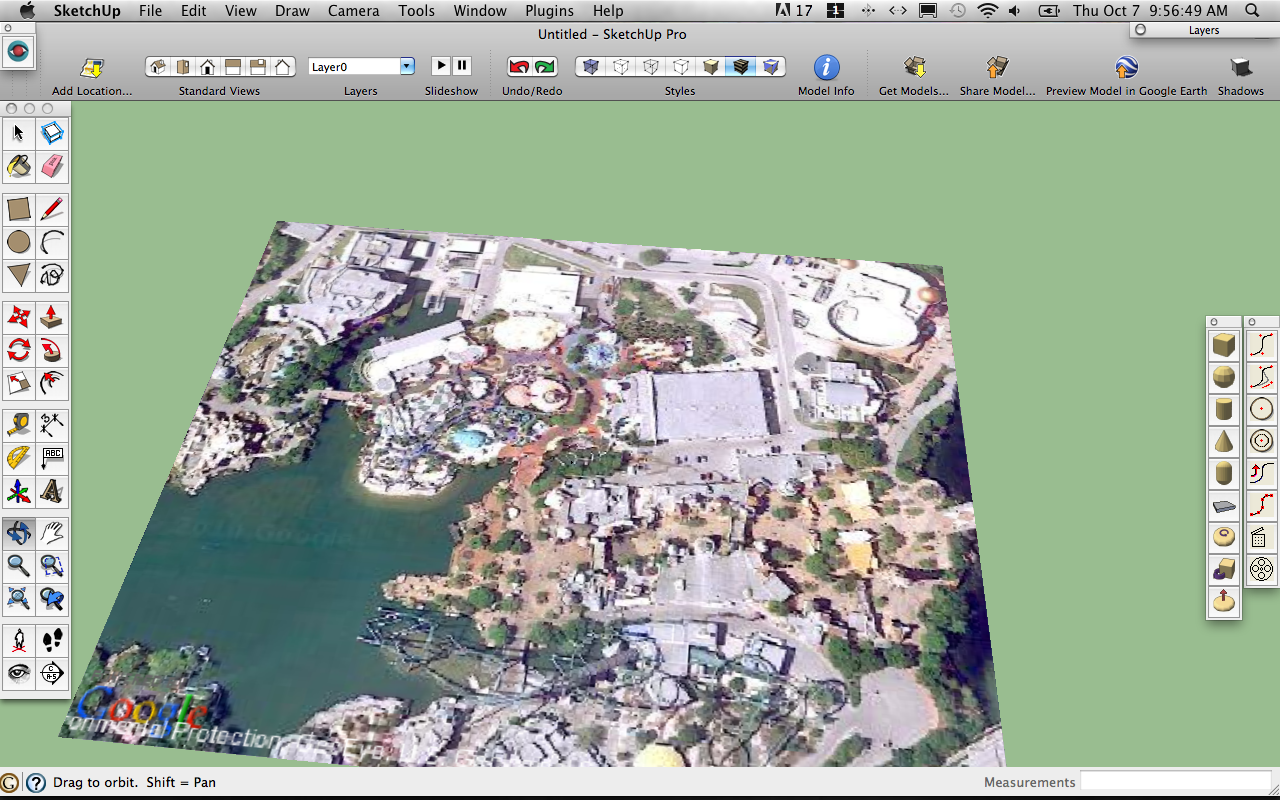This screenshot has height=800, width=1280.
Task: Enable the Shaded with Textures style
Action: [741, 66]
